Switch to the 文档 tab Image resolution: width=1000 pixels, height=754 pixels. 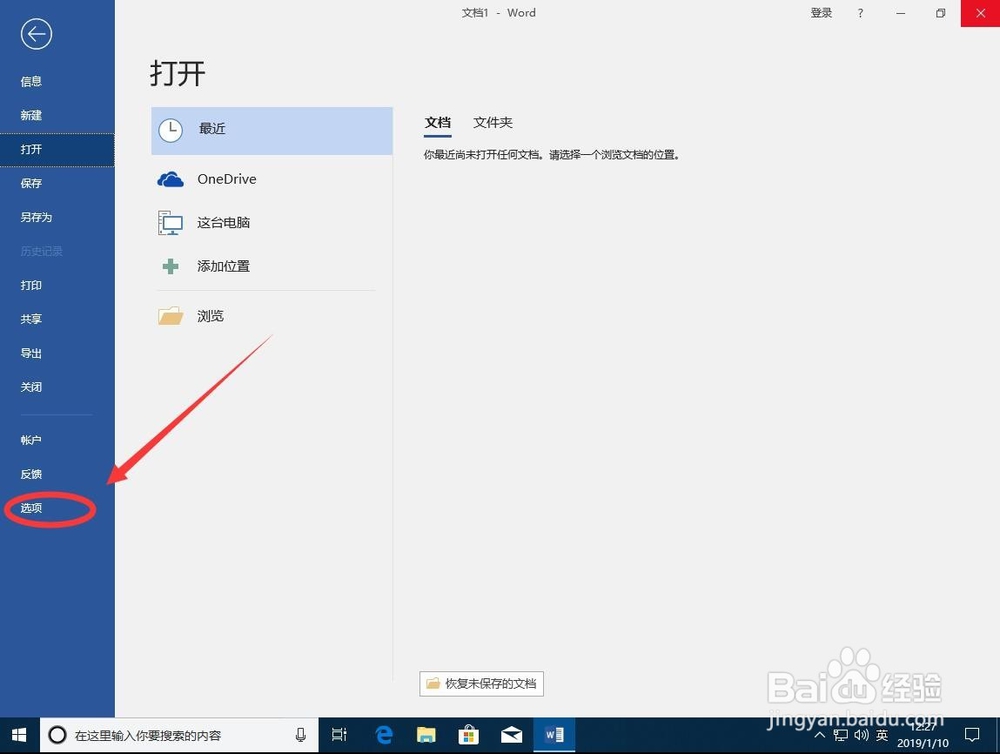coord(438,122)
